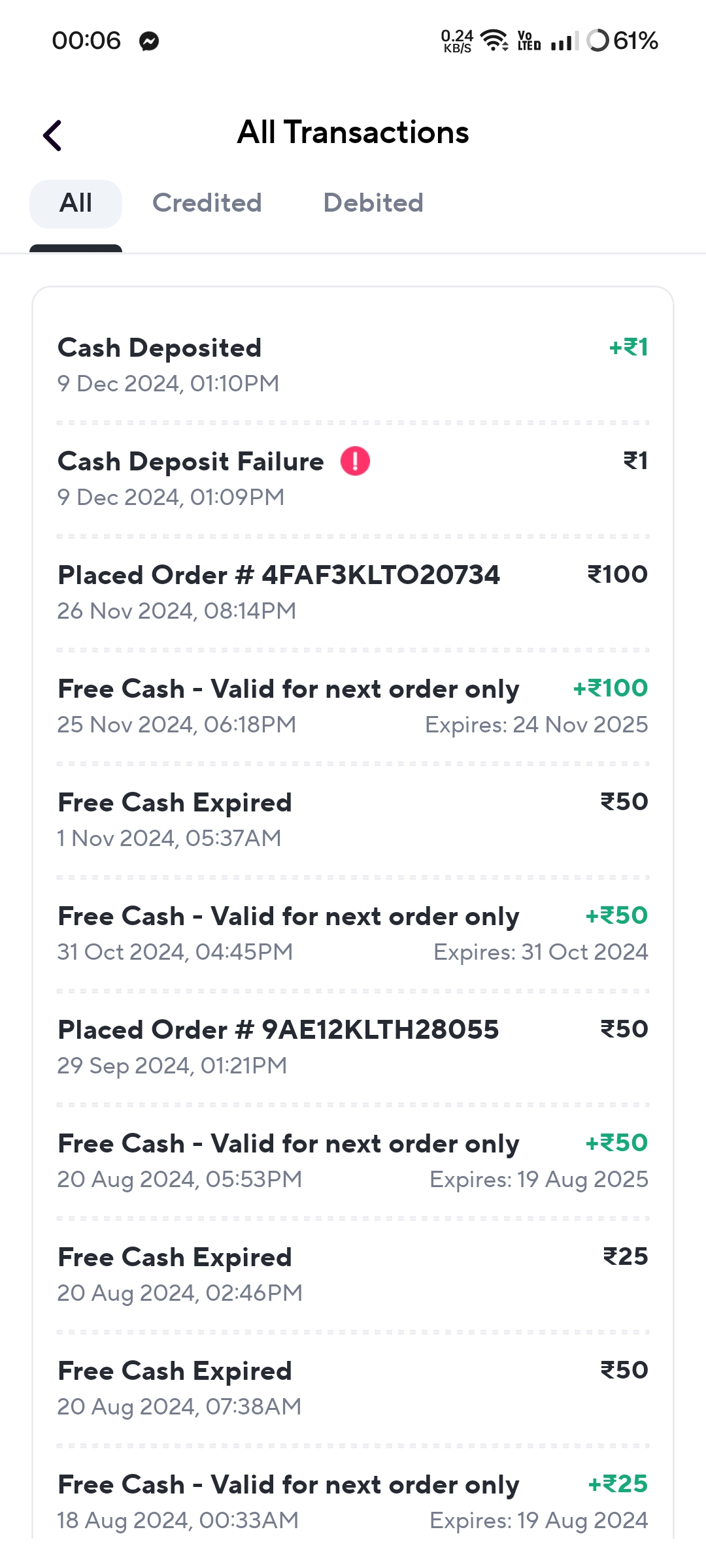Tap the Messenger notification icon
This screenshot has width=706, height=1568.
coord(149,41)
